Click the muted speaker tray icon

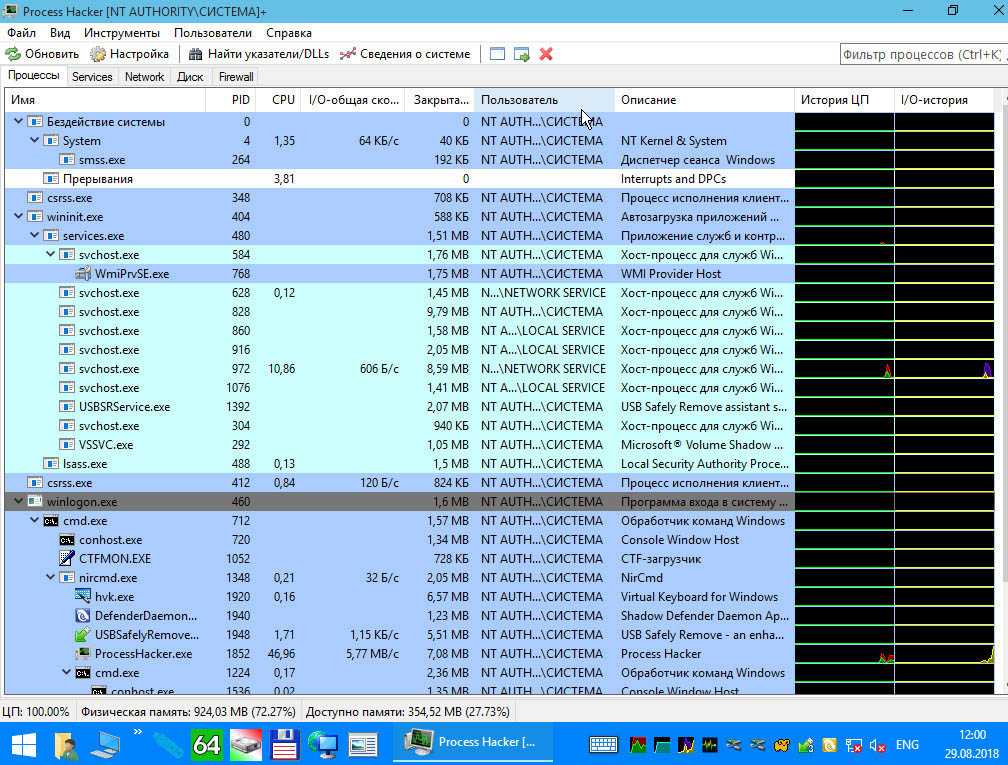[877, 745]
